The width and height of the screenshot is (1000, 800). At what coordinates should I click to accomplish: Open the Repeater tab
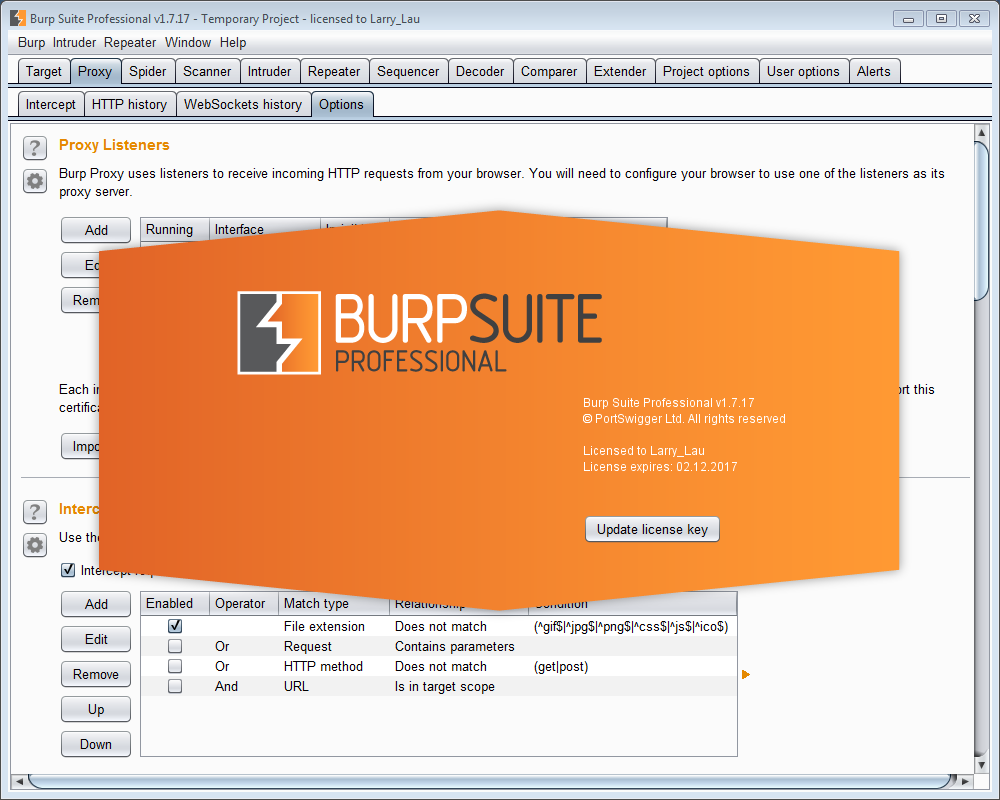pyautogui.click(x=334, y=71)
